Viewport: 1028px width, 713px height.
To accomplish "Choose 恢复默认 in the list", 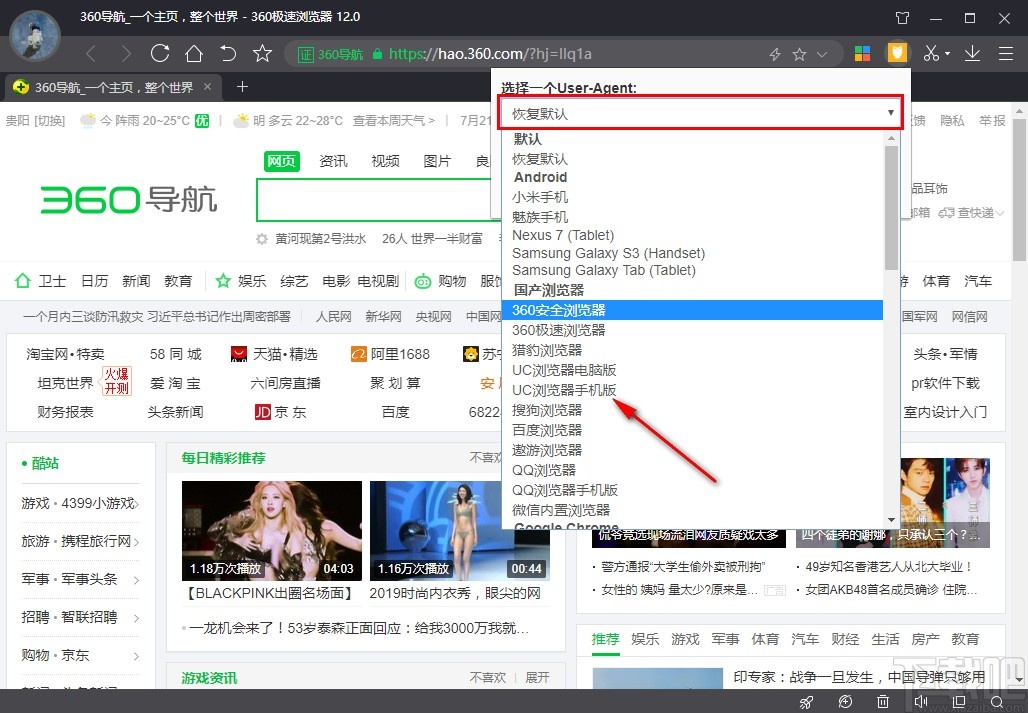I will point(540,159).
